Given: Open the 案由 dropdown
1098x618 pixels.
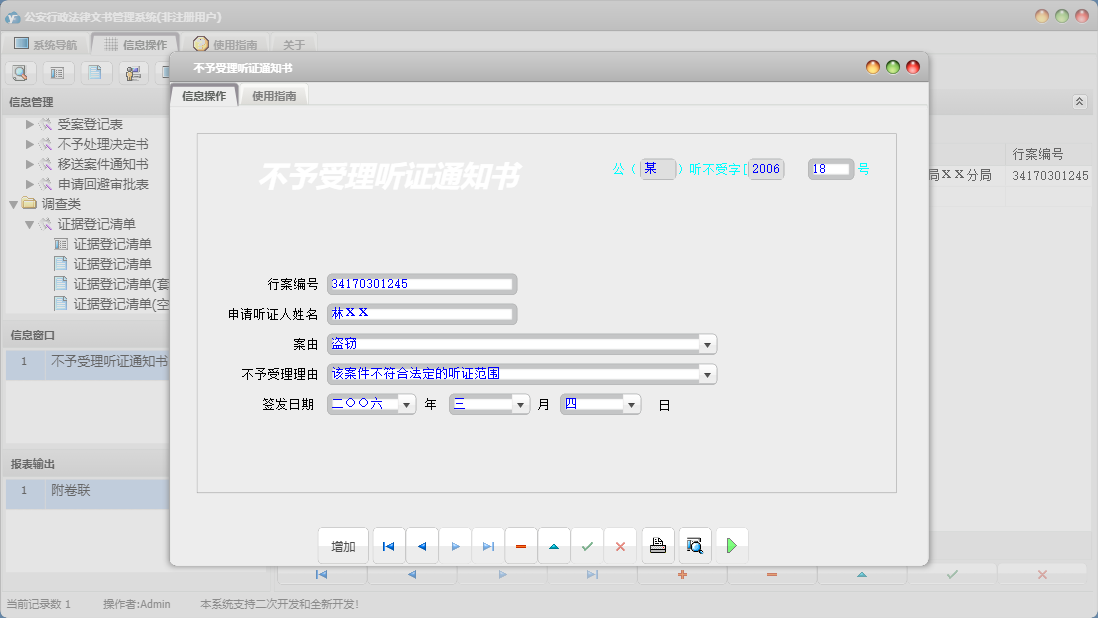Looking at the screenshot, I should coord(708,343).
